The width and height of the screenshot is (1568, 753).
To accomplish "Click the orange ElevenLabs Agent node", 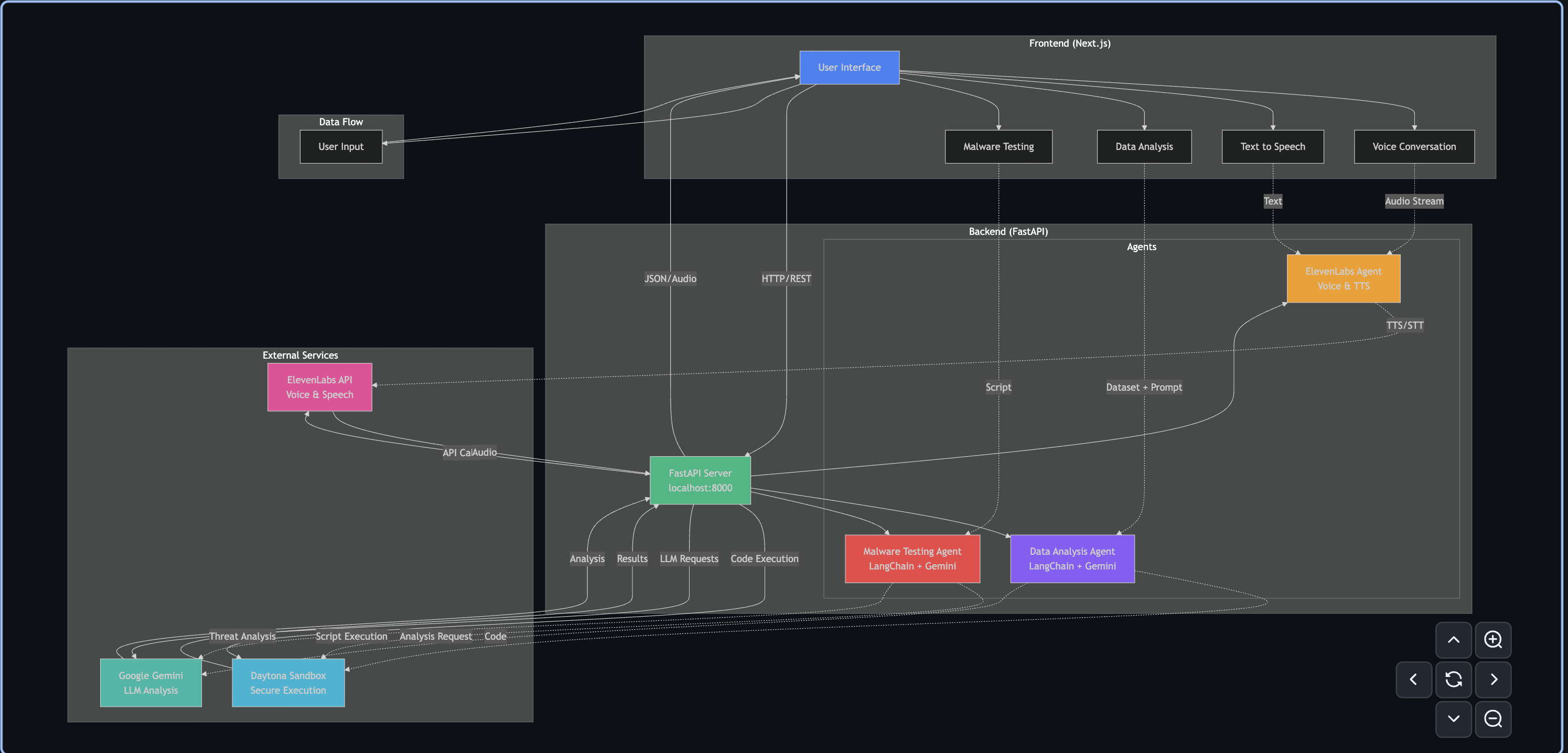I will pos(1343,279).
